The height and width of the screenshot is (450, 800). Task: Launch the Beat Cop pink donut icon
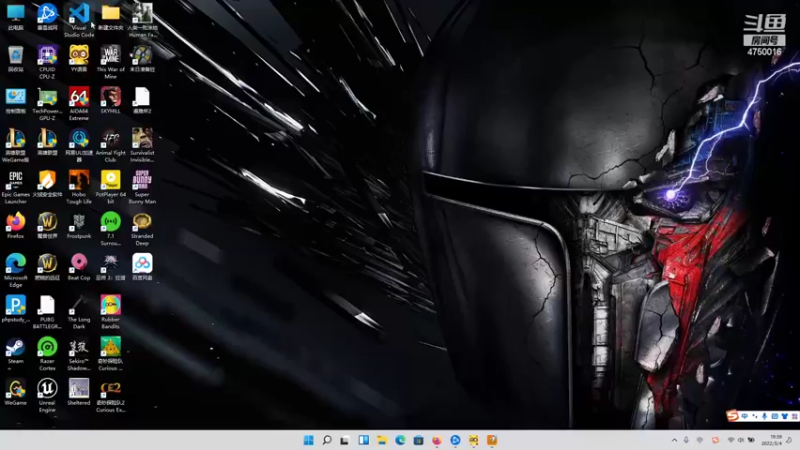(x=79, y=267)
